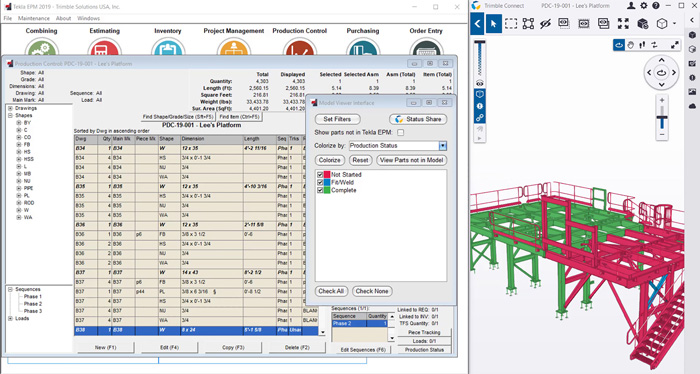
Task: Open the help question mark icon
Action: 655,6
